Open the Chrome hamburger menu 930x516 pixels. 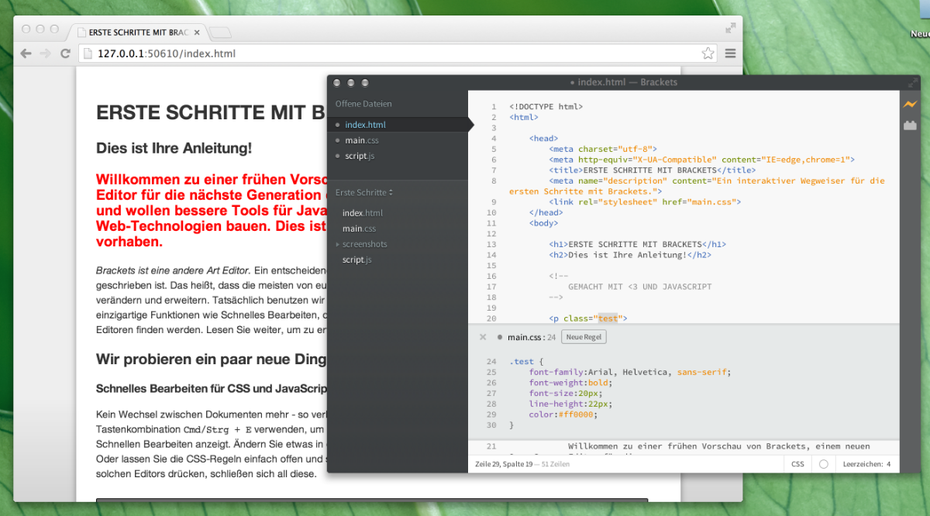(730, 53)
